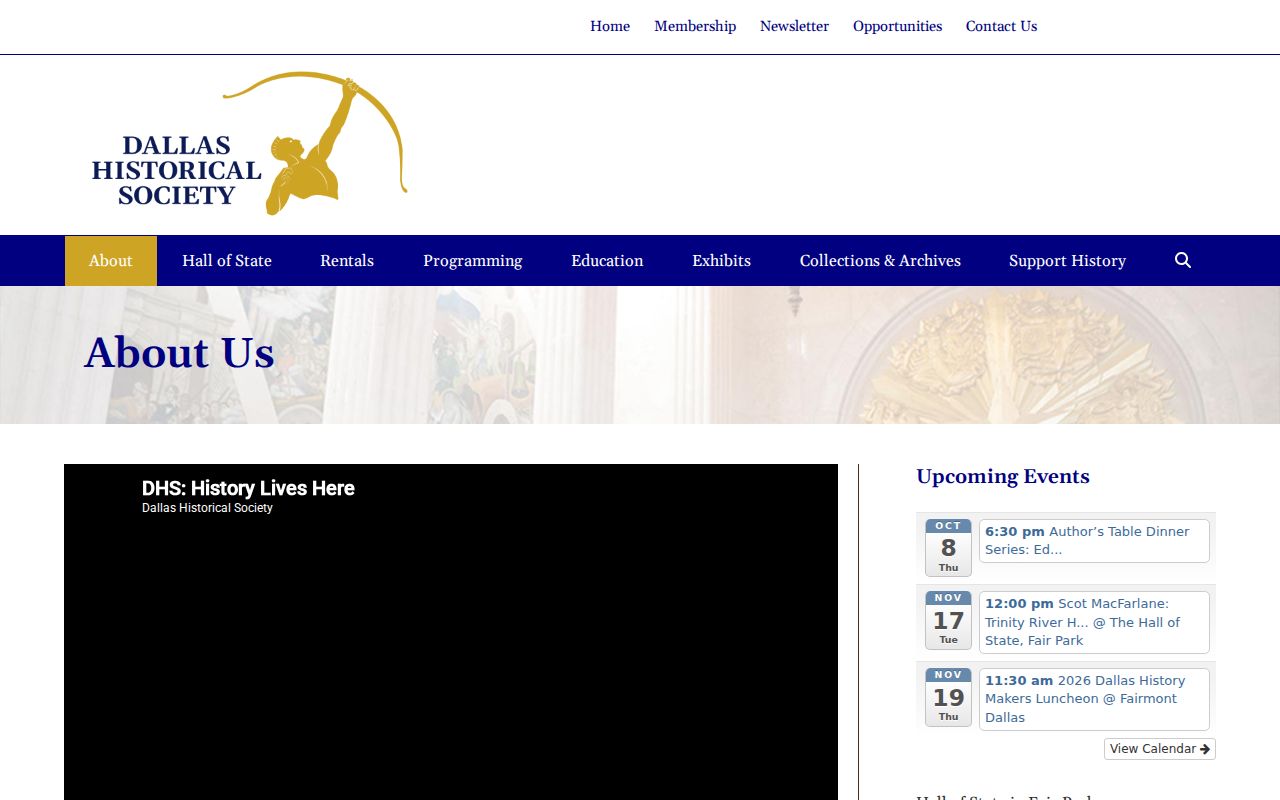The height and width of the screenshot is (800, 1280).
Task: Select the Nov 19 Thu date badge
Action: point(948,697)
